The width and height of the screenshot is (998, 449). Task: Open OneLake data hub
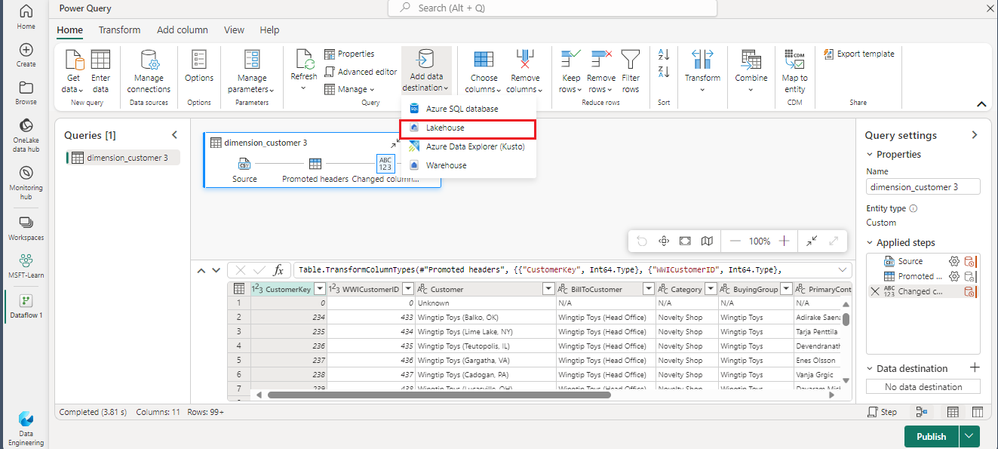(26, 136)
